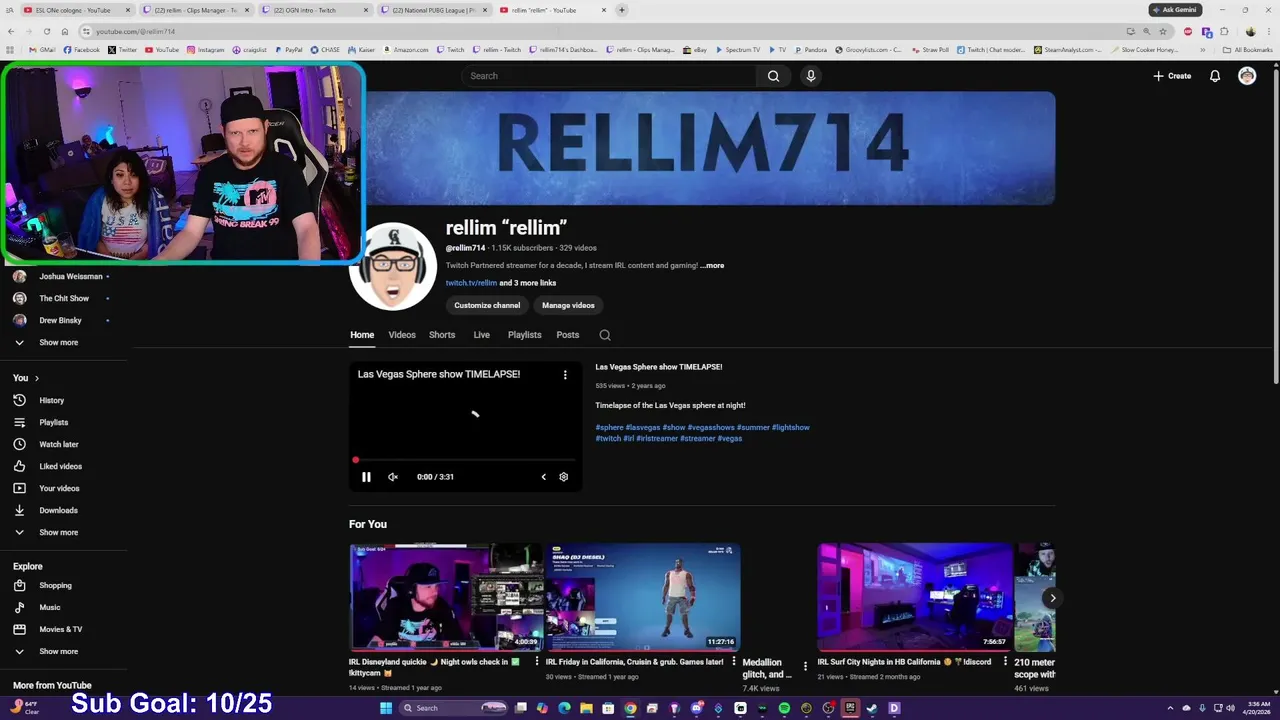Select the Home channel tab
The width and height of the screenshot is (1280, 720).
coord(362,335)
